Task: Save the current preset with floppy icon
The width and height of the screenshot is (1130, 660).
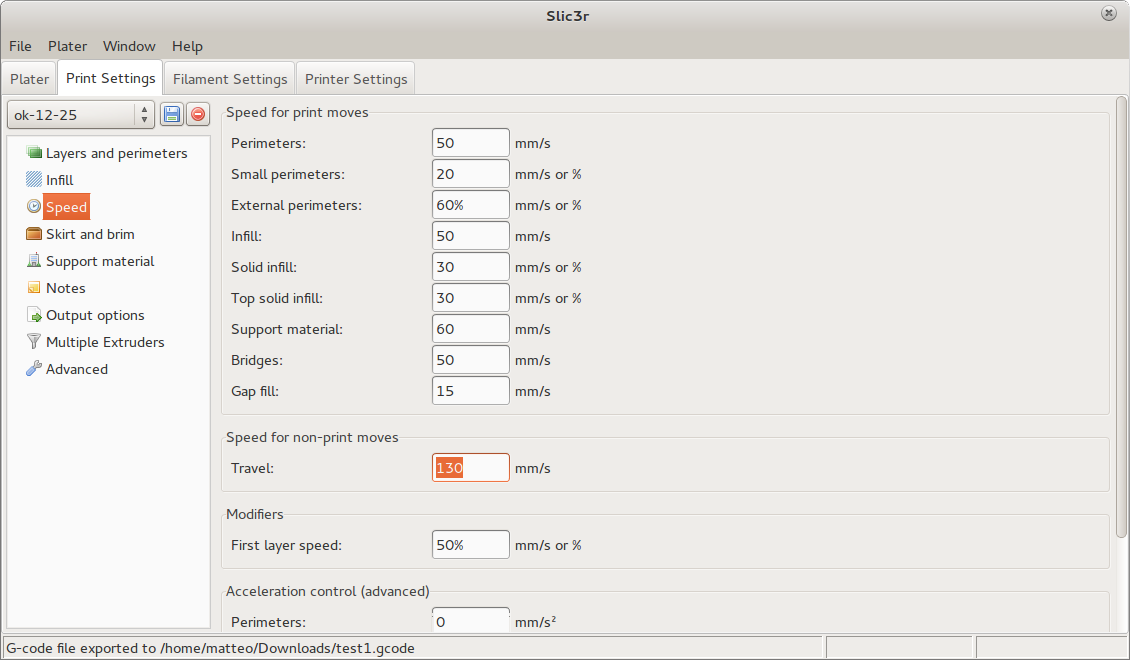Action: click(172, 114)
